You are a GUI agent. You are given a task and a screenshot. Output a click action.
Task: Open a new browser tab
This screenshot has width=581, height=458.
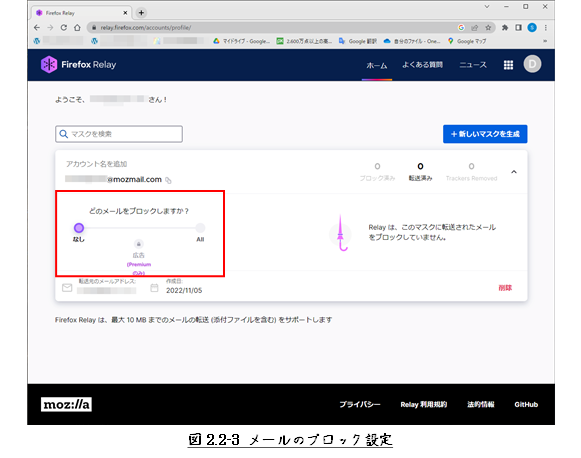141,13
